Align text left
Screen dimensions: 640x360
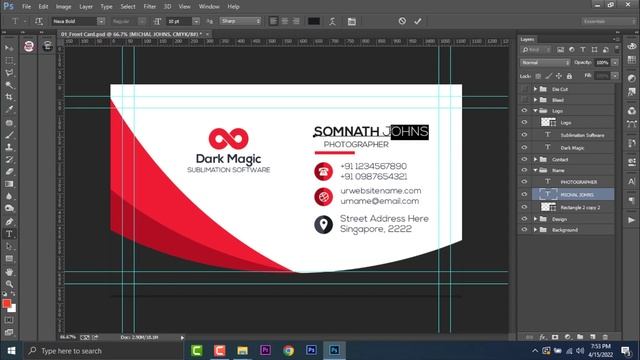tap(273, 21)
